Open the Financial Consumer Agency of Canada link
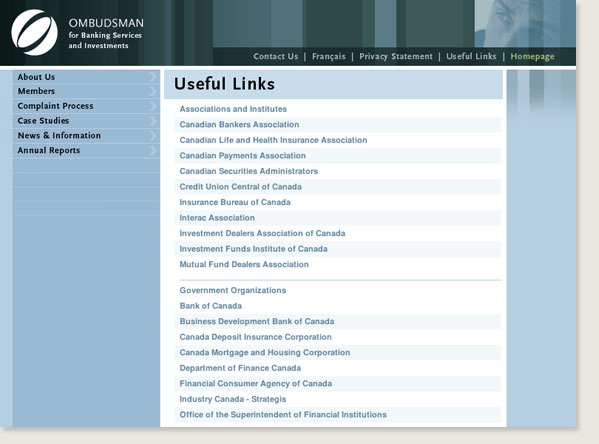The image size is (599, 444). [x=256, y=384]
